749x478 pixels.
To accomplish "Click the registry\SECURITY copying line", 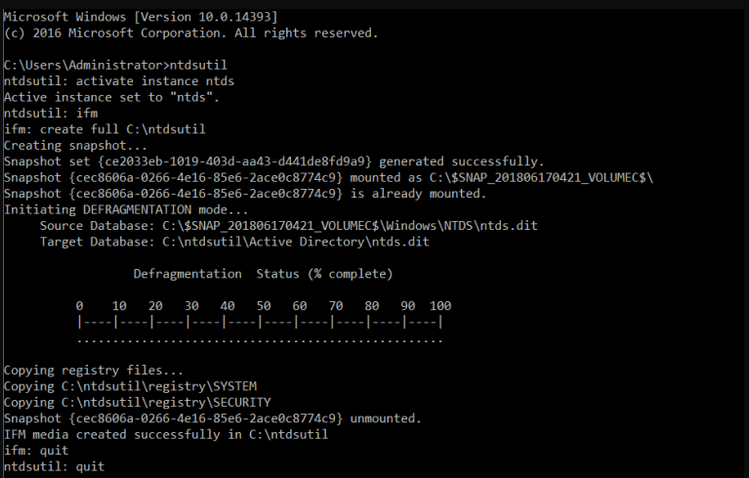I will (137, 403).
